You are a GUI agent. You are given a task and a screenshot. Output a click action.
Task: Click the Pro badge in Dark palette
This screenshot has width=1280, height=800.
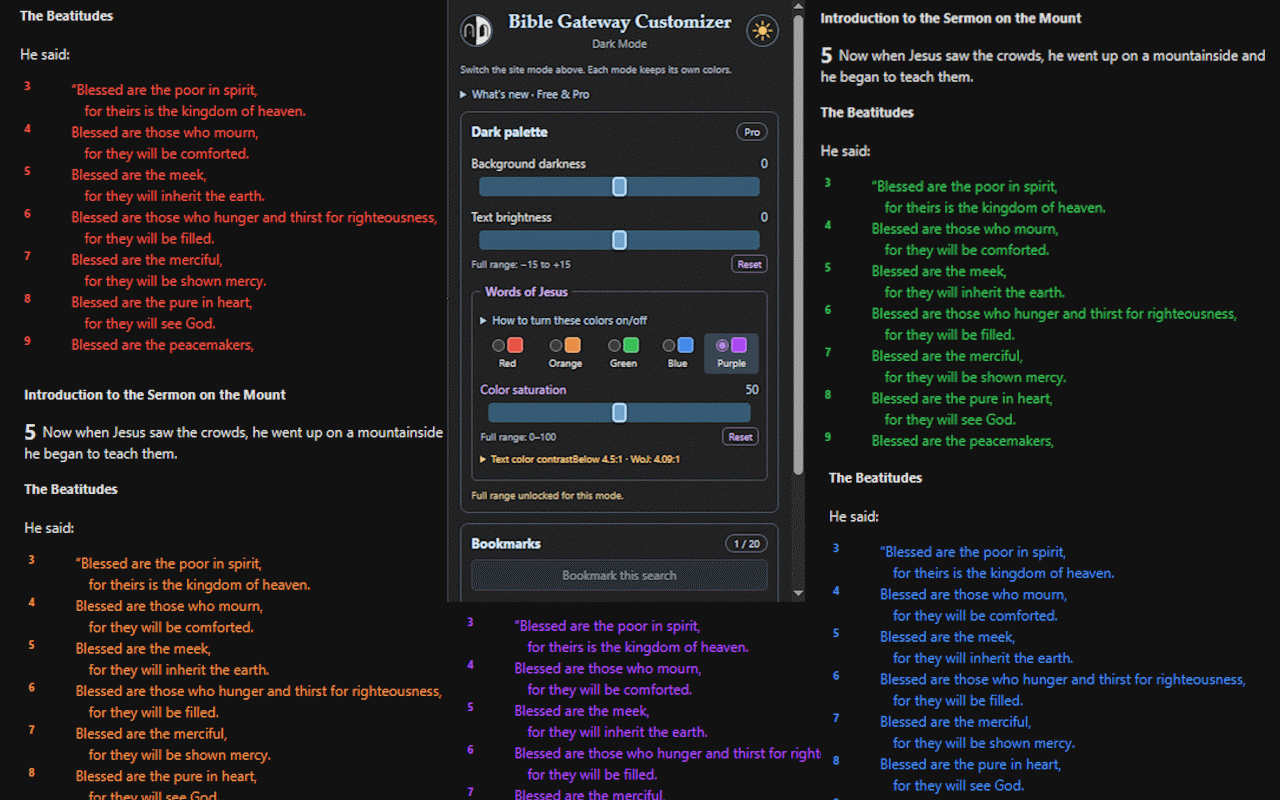pos(752,132)
